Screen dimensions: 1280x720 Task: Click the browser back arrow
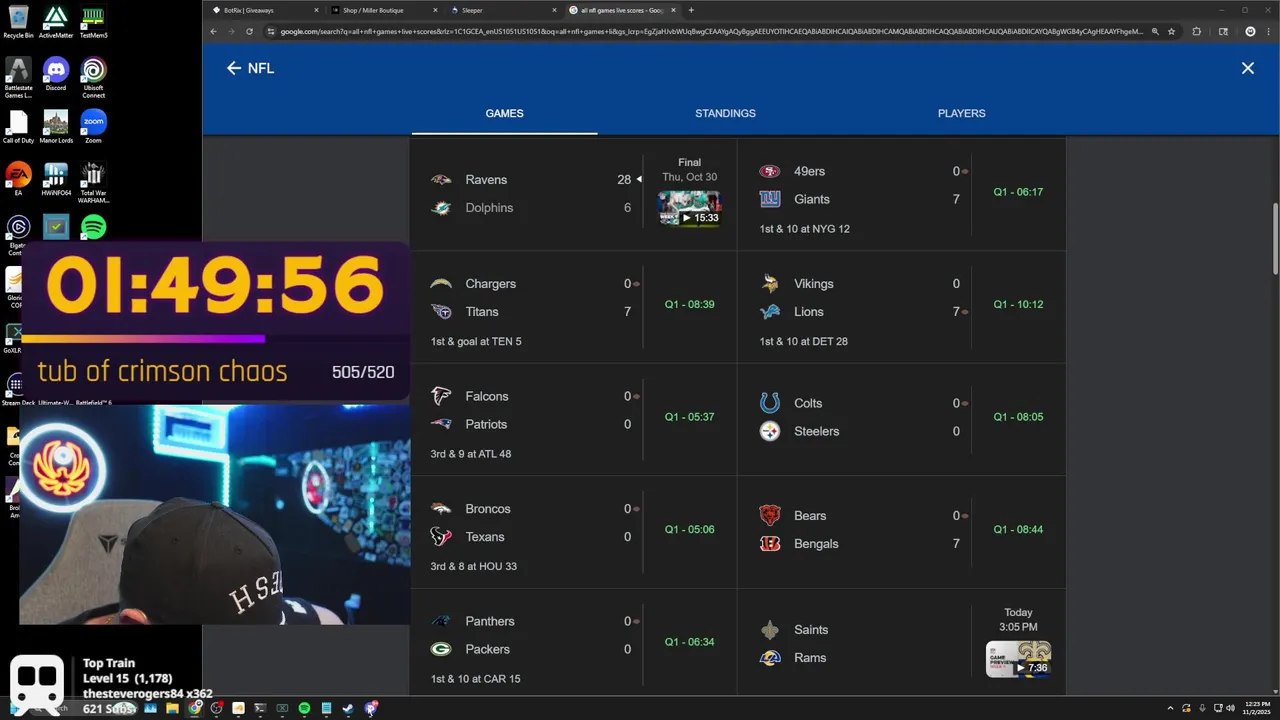click(x=213, y=31)
